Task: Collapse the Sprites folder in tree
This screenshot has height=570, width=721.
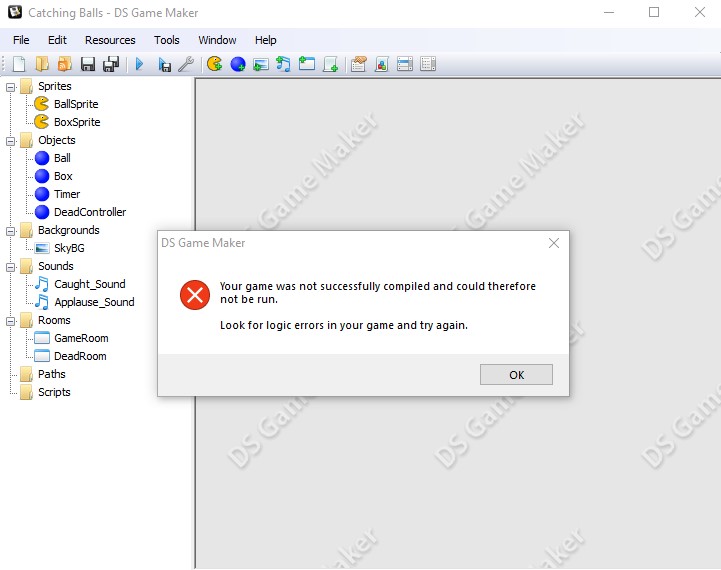Action: 11,86
